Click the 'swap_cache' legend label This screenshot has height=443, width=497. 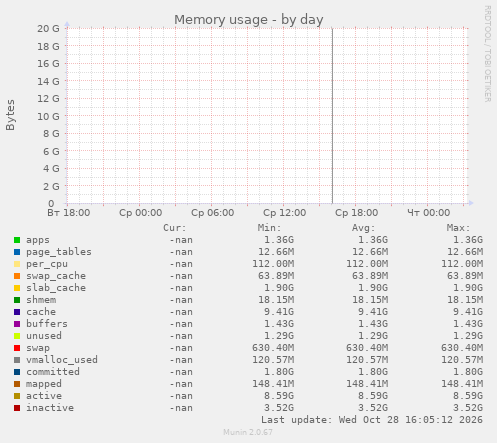(x=56, y=276)
